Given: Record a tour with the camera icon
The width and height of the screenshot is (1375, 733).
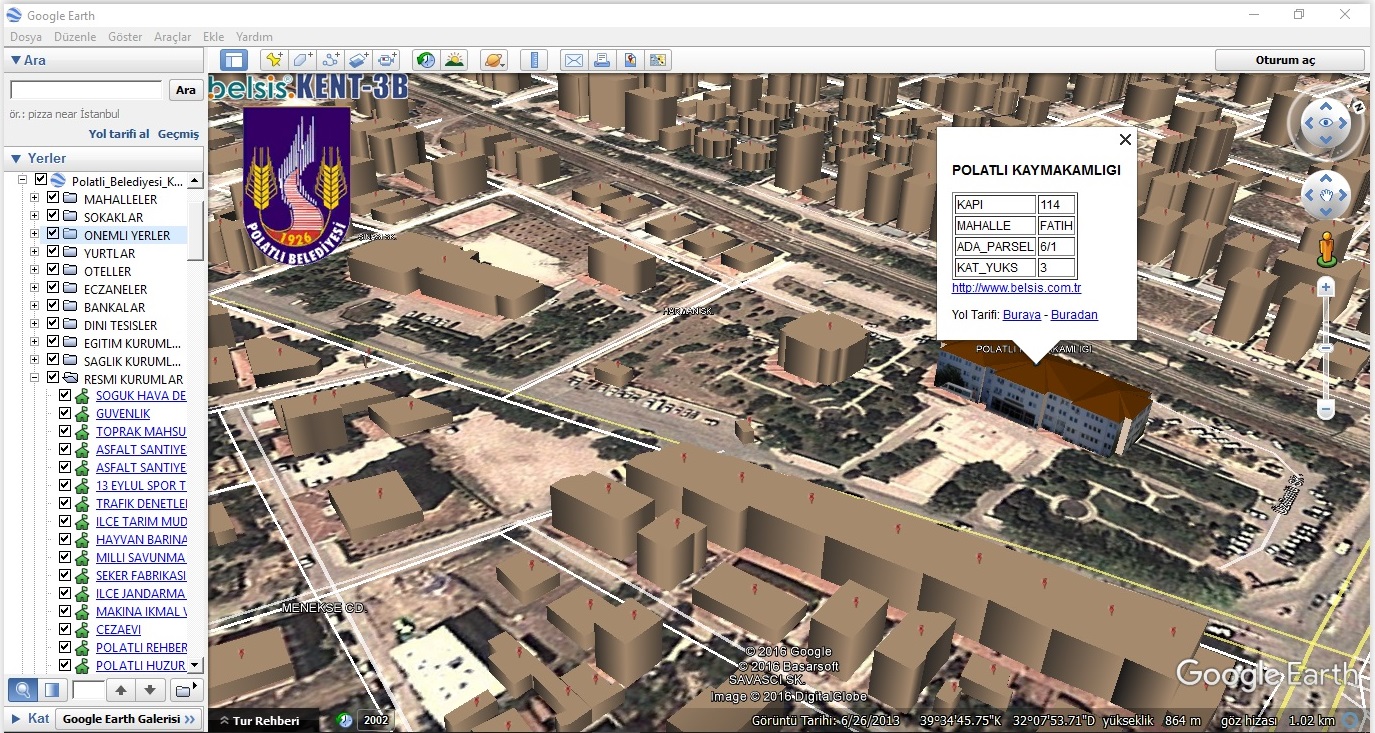Looking at the screenshot, I should pos(388,60).
